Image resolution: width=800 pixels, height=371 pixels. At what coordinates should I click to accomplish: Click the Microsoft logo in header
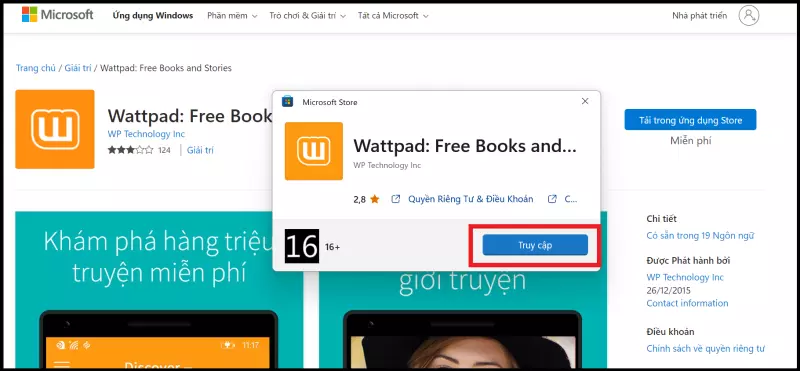pyautogui.click(x=57, y=14)
